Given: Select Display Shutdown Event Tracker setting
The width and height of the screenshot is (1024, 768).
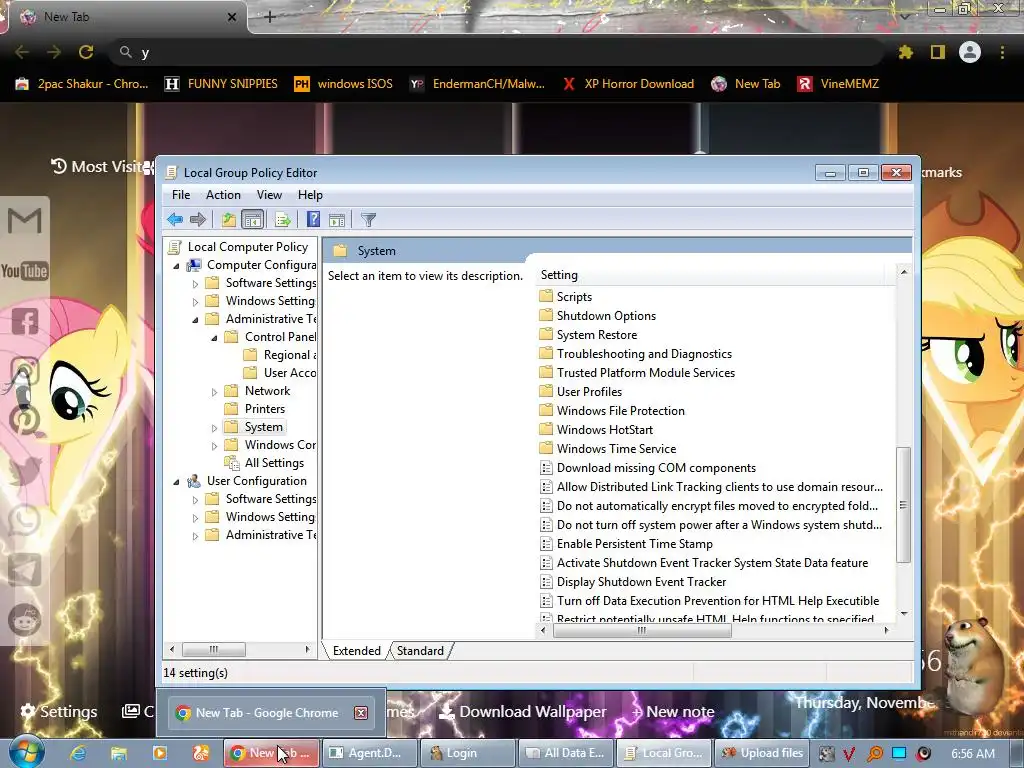Looking at the screenshot, I should click(641, 581).
